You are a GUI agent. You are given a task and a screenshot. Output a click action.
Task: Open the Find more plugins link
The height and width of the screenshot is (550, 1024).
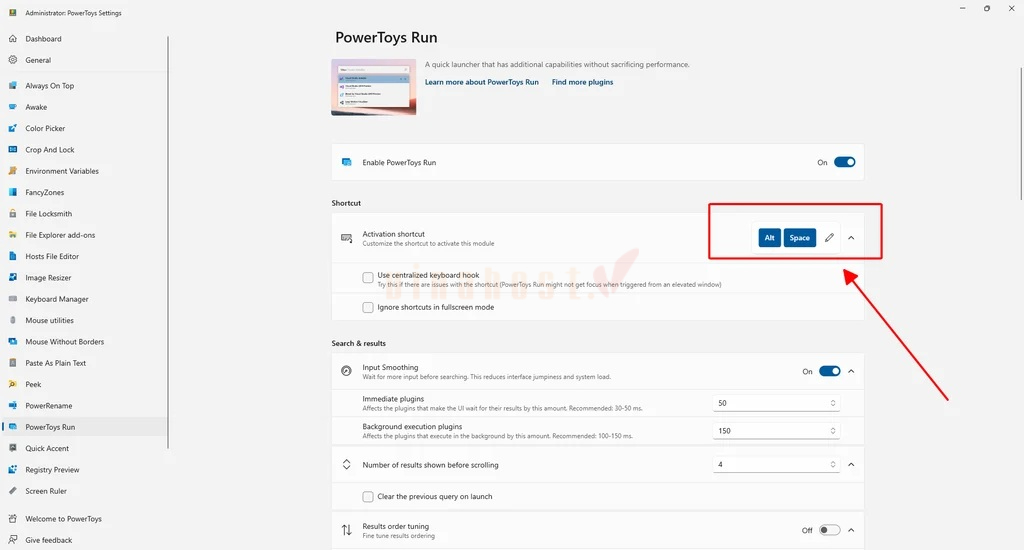[583, 82]
